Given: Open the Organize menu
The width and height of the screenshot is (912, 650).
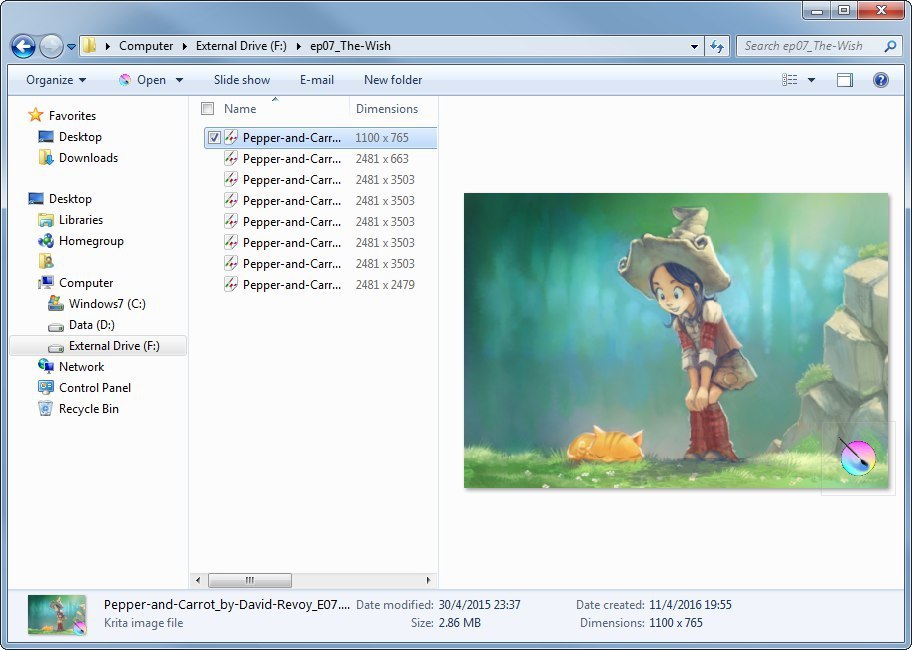Looking at the screenshot, I should tap(56, 80).
